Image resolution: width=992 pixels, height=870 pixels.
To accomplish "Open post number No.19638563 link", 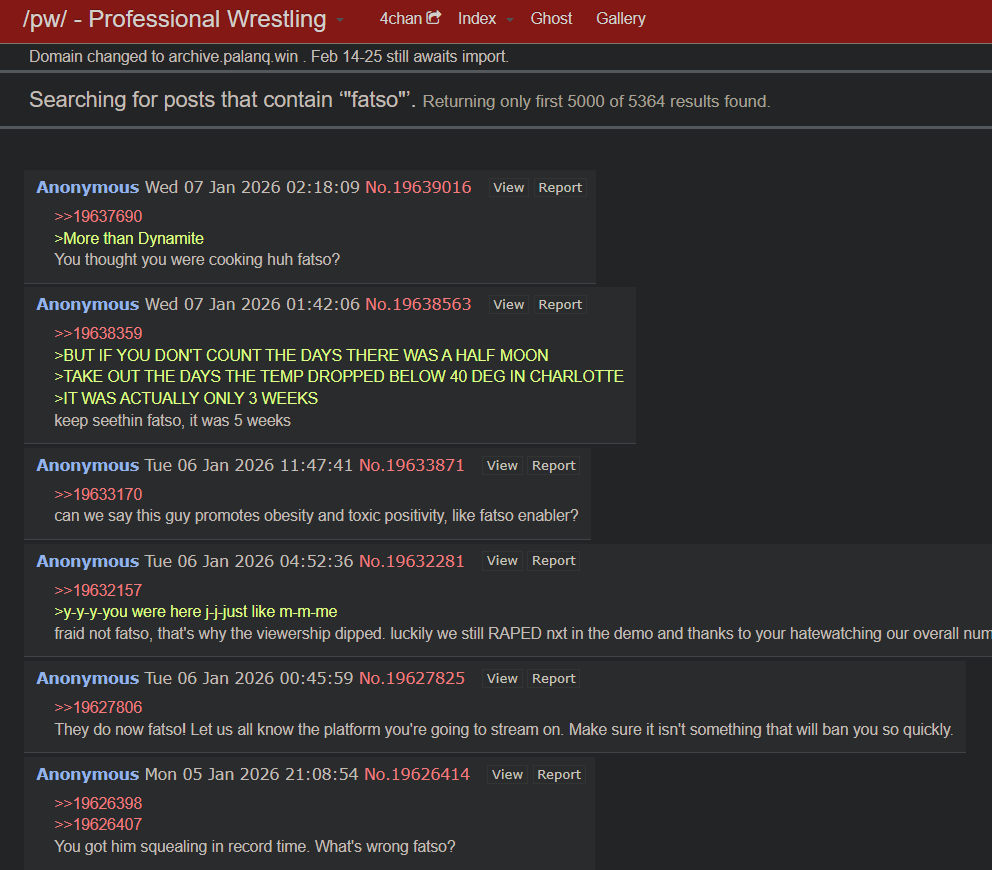I will click(x=418, y=304).
